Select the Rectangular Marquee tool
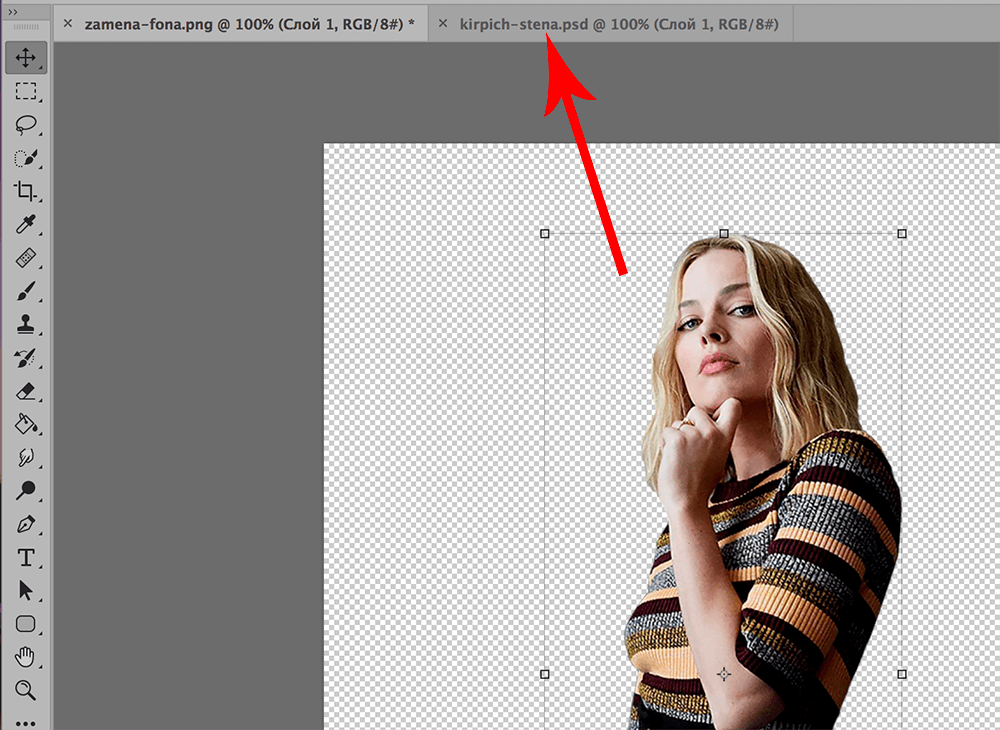Image resolution: width=1000 pixels, height=730 pixels. (x=26, y=92)
